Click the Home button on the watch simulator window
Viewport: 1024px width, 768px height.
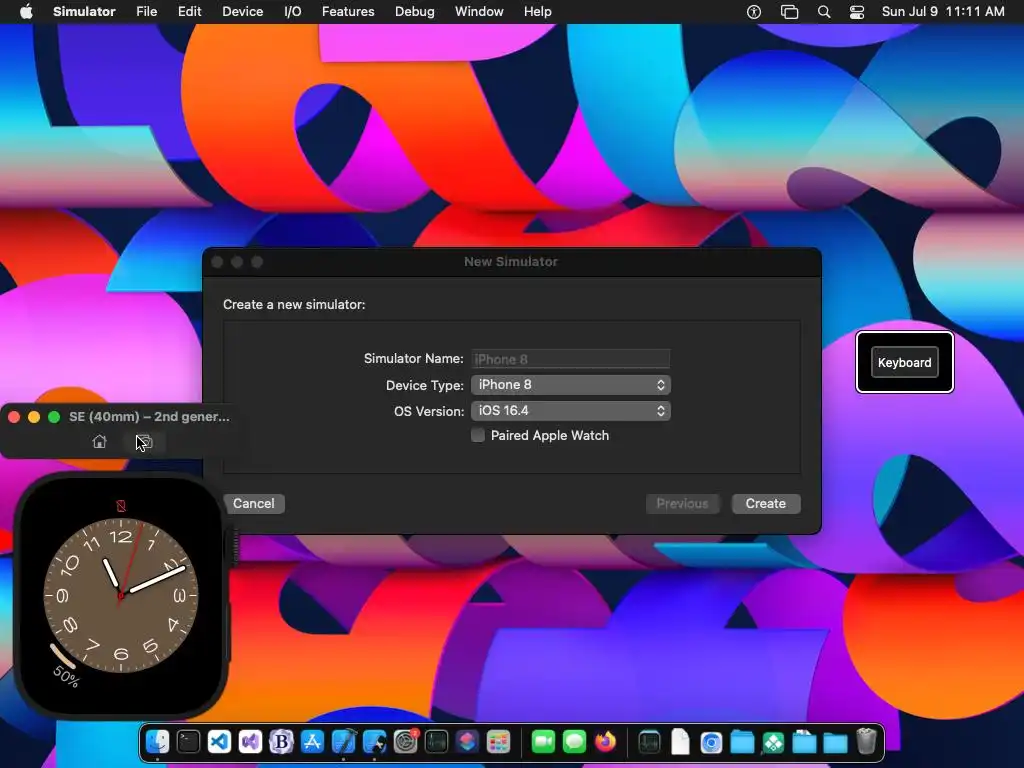coord(99,442)
